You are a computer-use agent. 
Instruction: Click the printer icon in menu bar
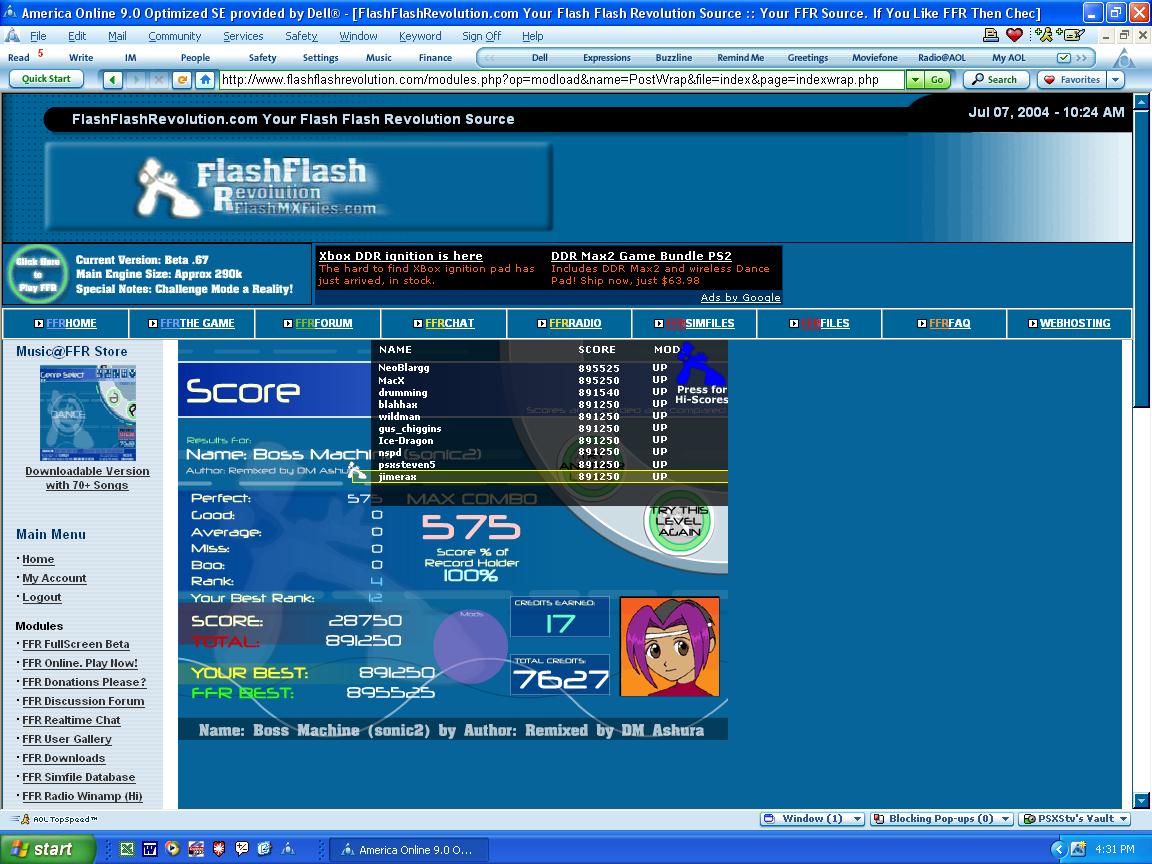click(991, 35)
